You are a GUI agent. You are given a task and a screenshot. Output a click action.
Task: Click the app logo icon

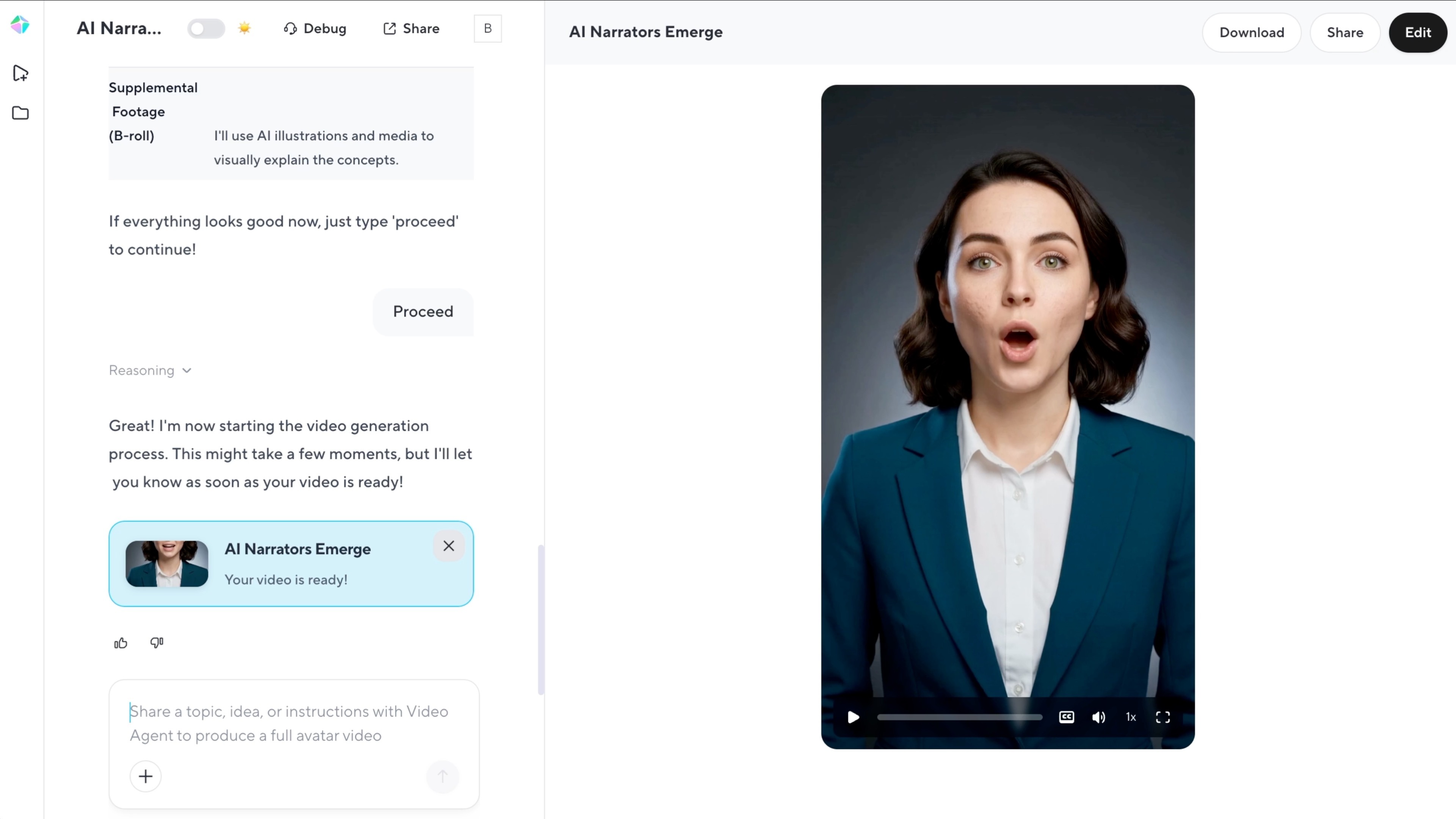20,25
